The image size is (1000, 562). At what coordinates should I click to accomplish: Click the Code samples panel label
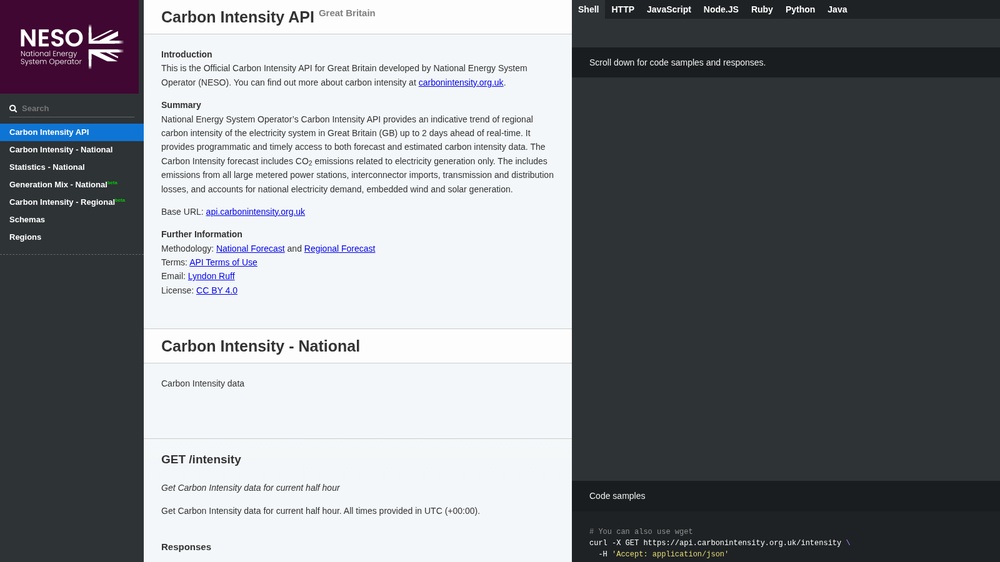click(617, 496)
